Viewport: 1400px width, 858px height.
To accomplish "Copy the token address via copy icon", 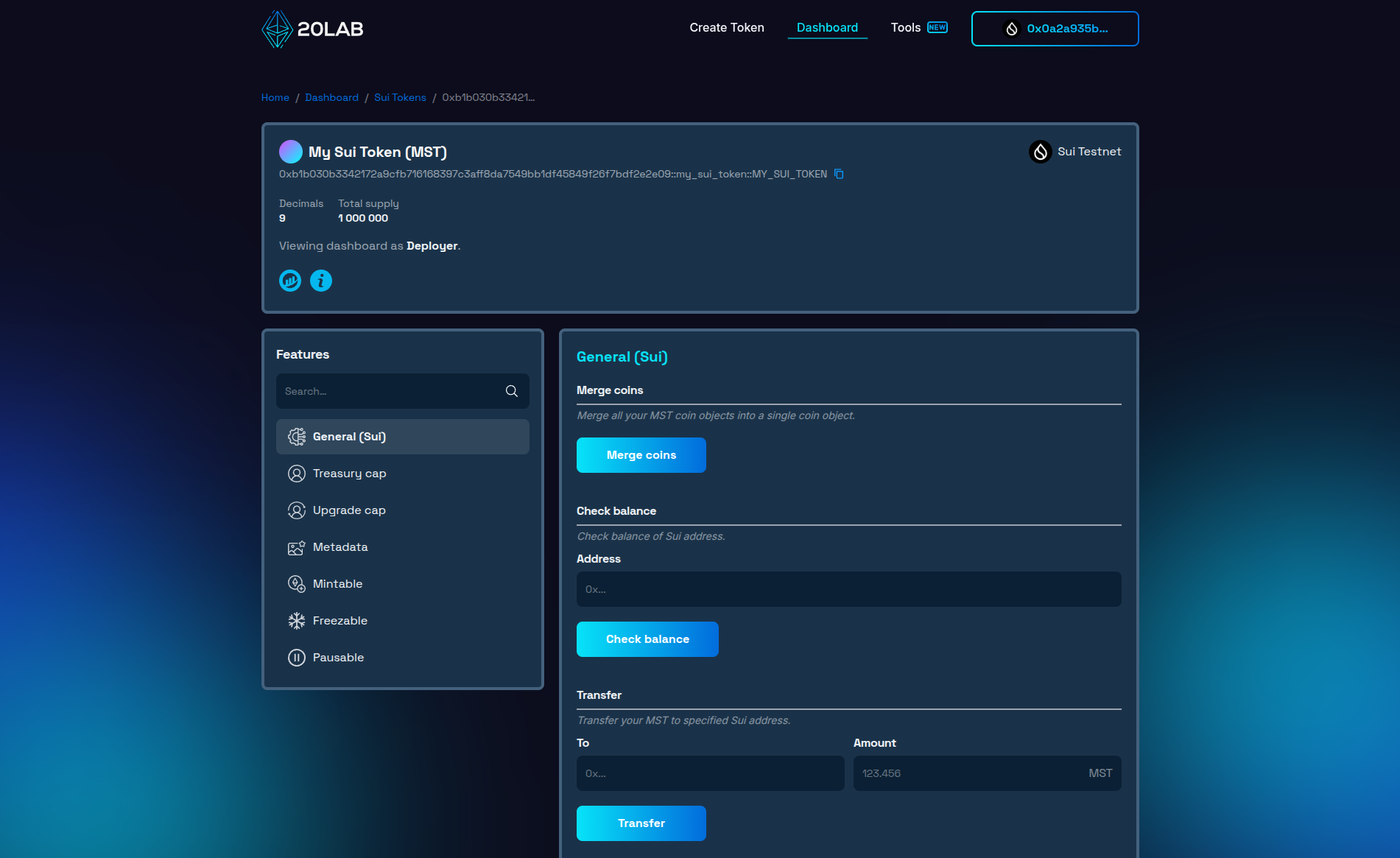I will tap(839, 174).
